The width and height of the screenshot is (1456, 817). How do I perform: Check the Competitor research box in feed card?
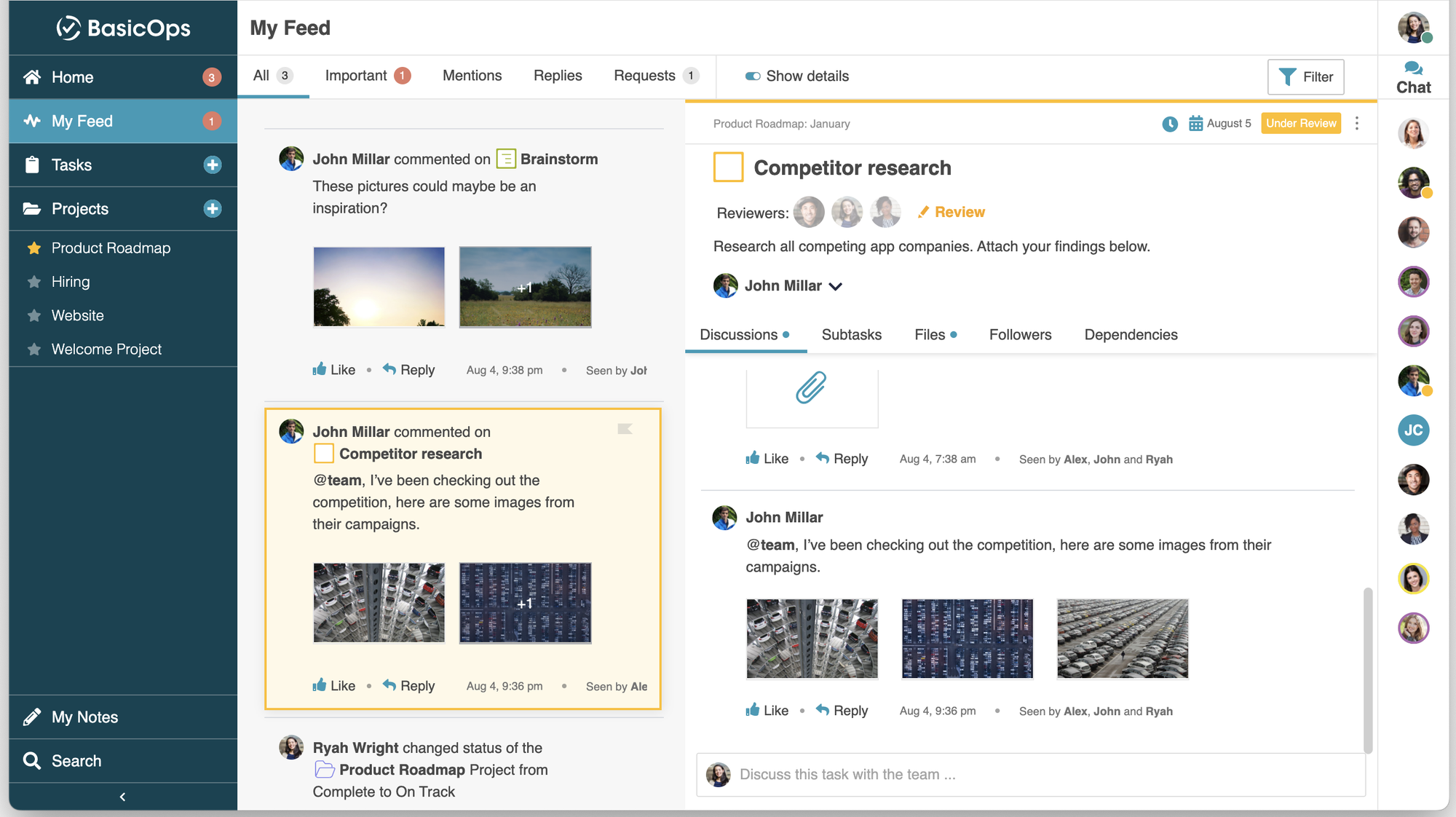tap(323, 454)
